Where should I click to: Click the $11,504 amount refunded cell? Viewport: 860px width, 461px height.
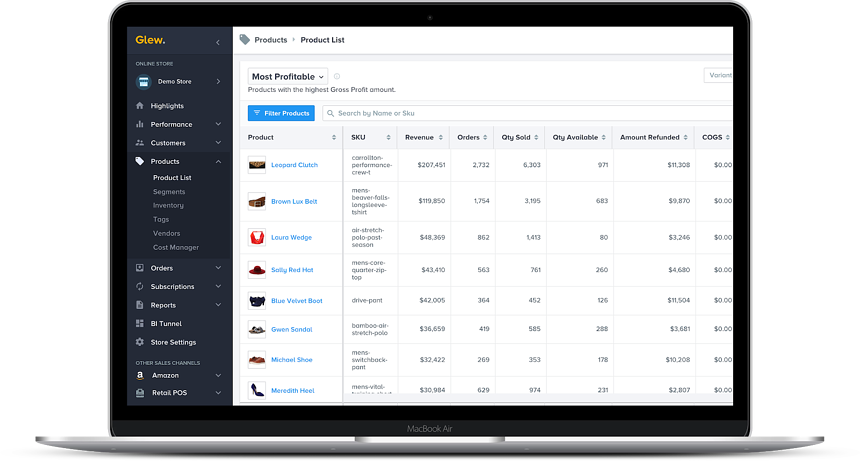(x=678, y=300)
